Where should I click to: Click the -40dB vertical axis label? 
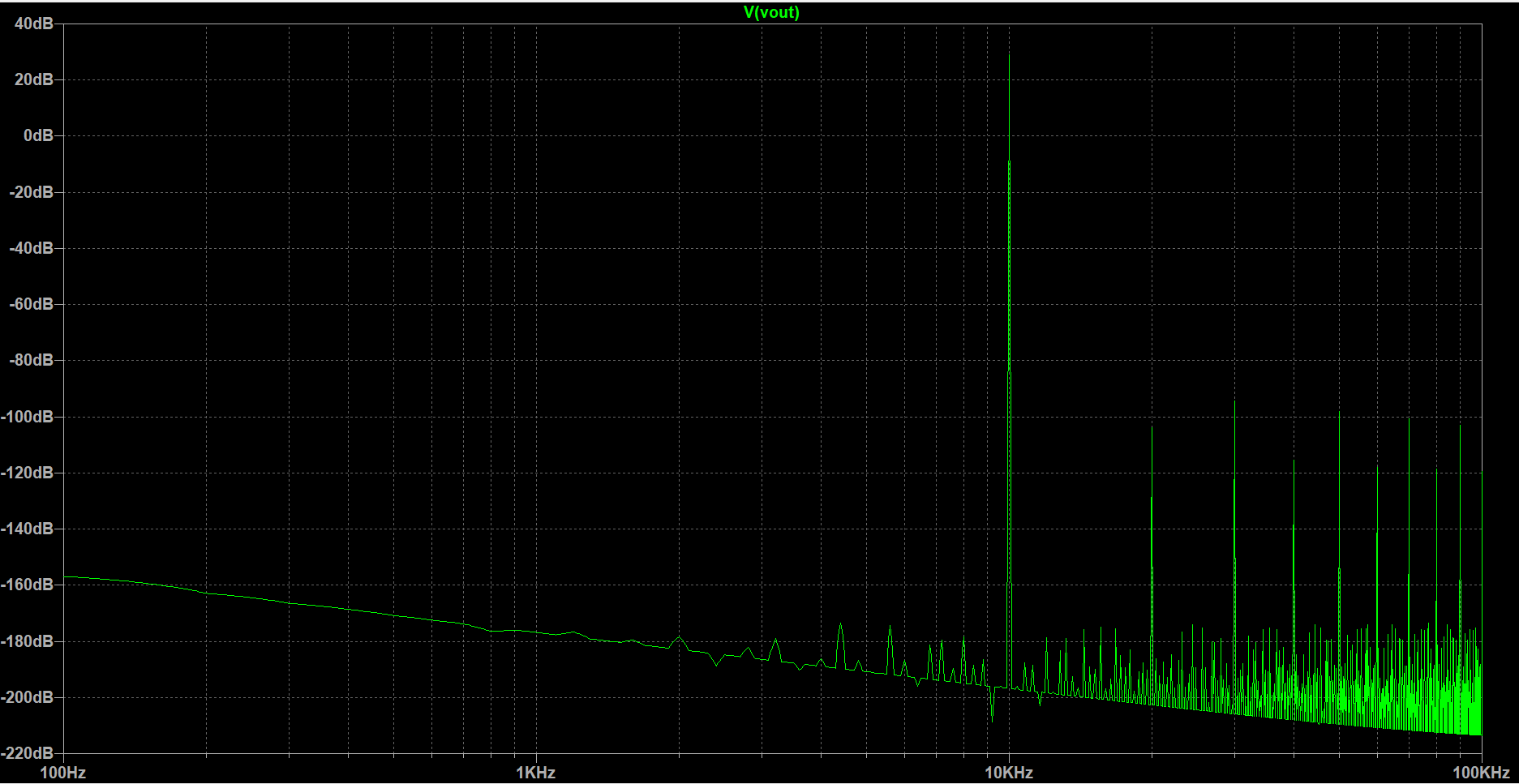(x=32, y=248)
